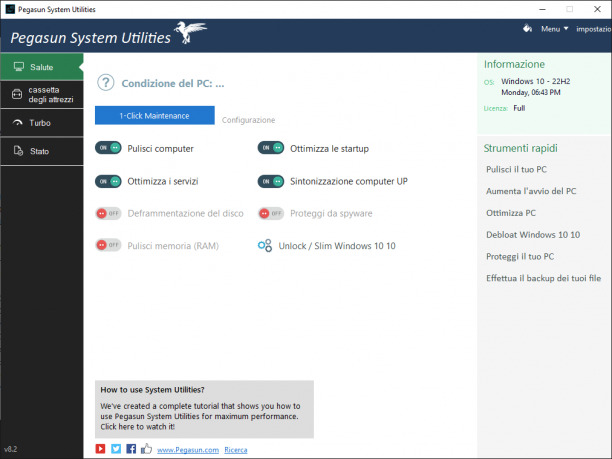Image resolution: width=612 pixels, height=459 pixels.
Task: Open the YouTube icon link
Action: pos(100,449)
